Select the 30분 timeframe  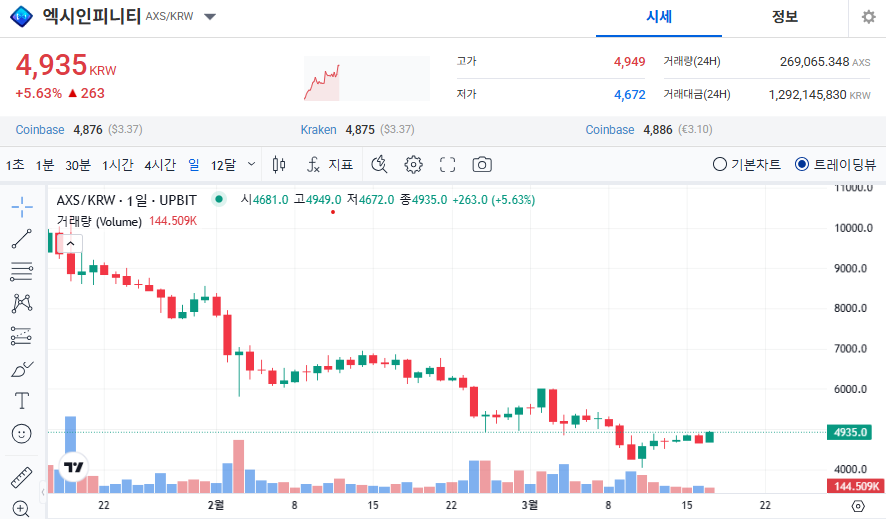pos(78,165)
